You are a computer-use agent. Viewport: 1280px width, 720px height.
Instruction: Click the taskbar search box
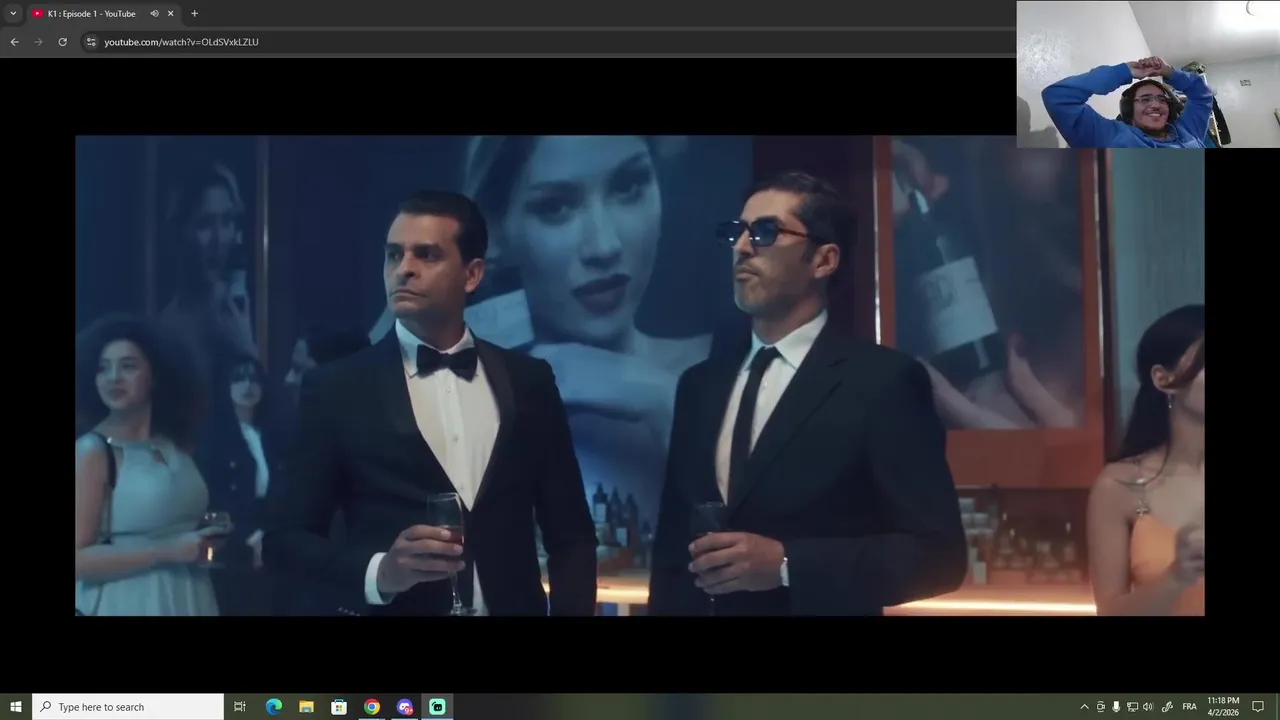click(128, 707)
